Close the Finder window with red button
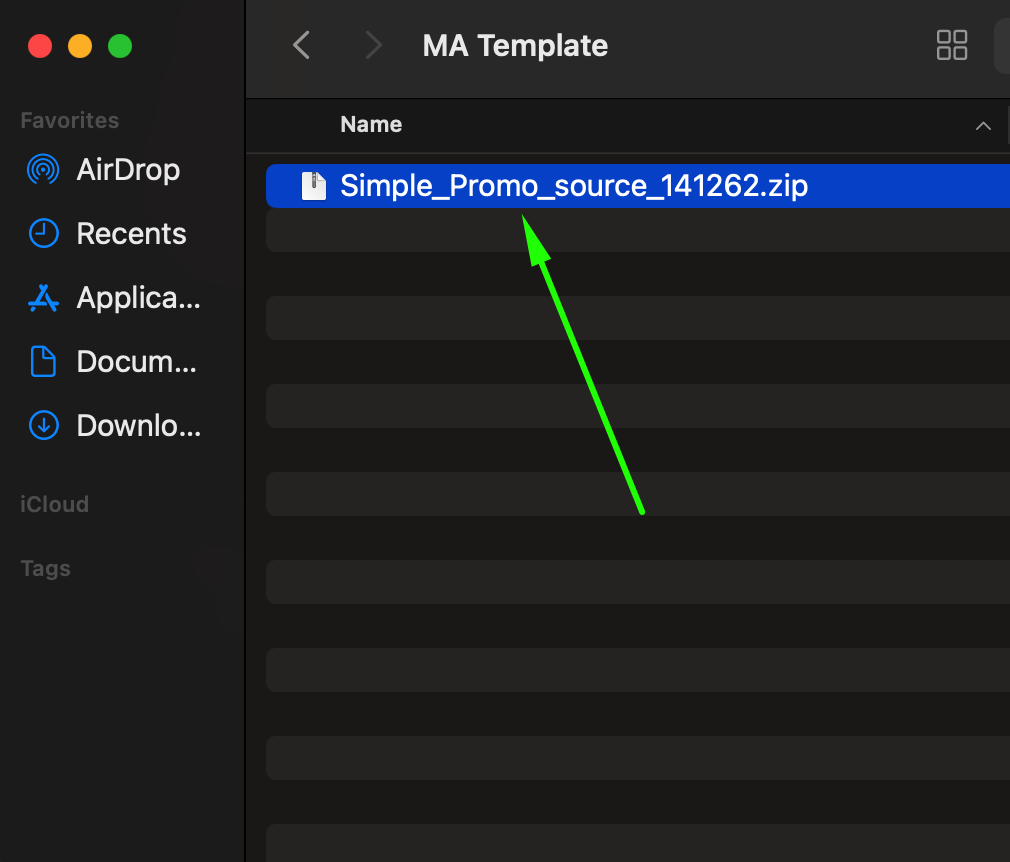The width and height of the screenshot is (1010, 862). 40,46
